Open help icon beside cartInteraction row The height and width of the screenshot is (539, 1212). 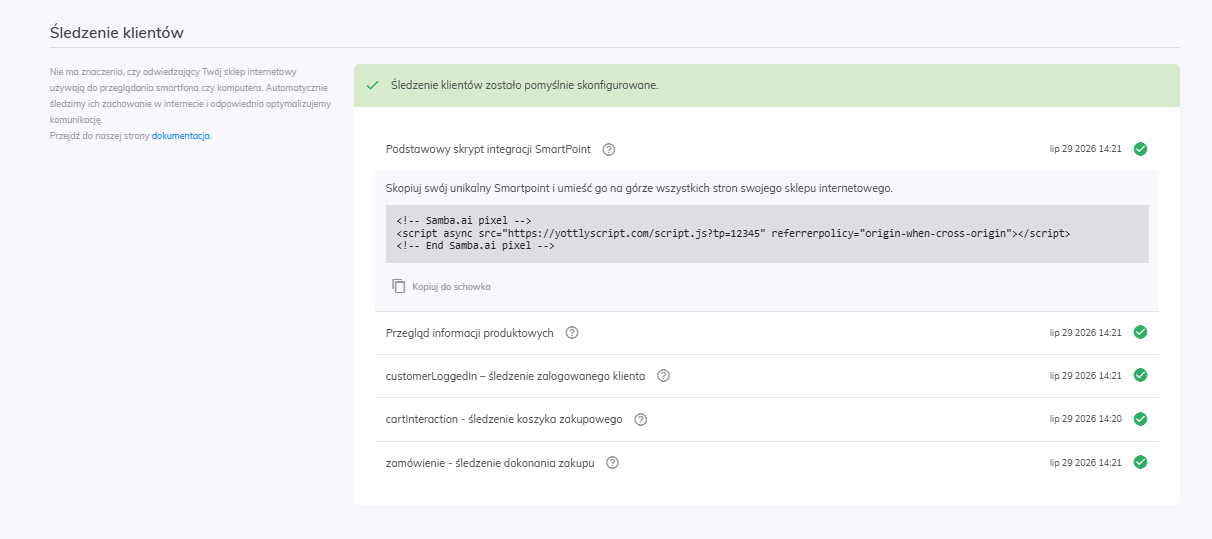click(x=641, y=419)
